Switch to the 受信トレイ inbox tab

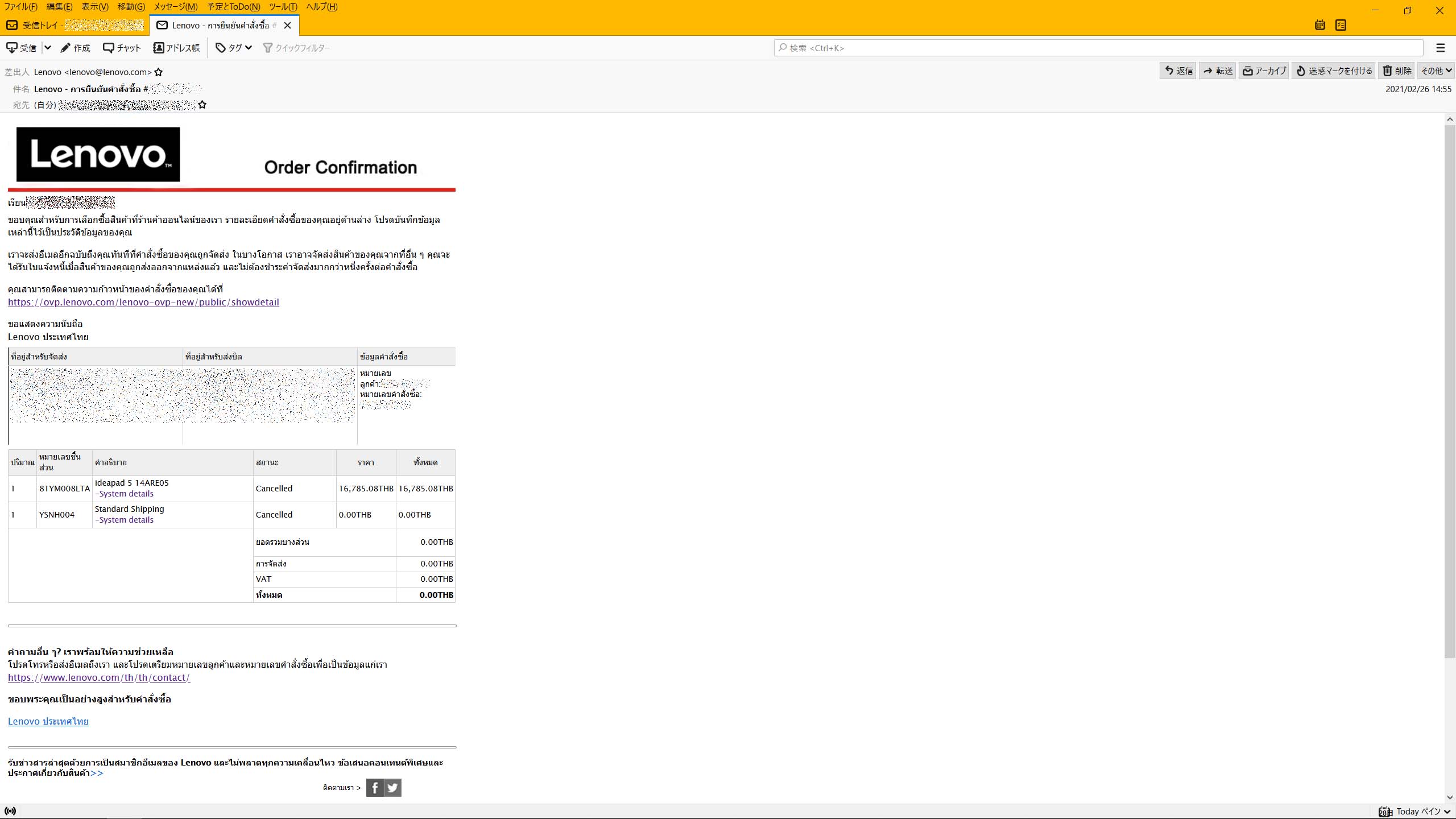click(x=75, y=25)
